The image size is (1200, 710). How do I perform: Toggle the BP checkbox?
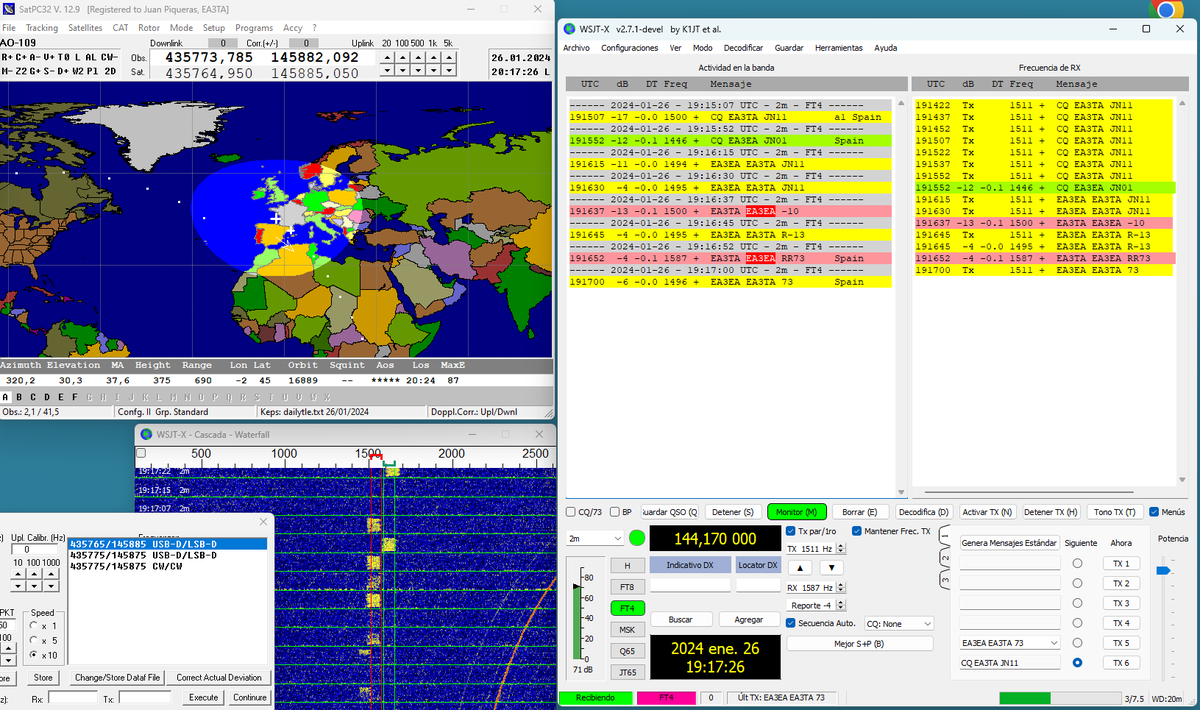pos(614,512)
